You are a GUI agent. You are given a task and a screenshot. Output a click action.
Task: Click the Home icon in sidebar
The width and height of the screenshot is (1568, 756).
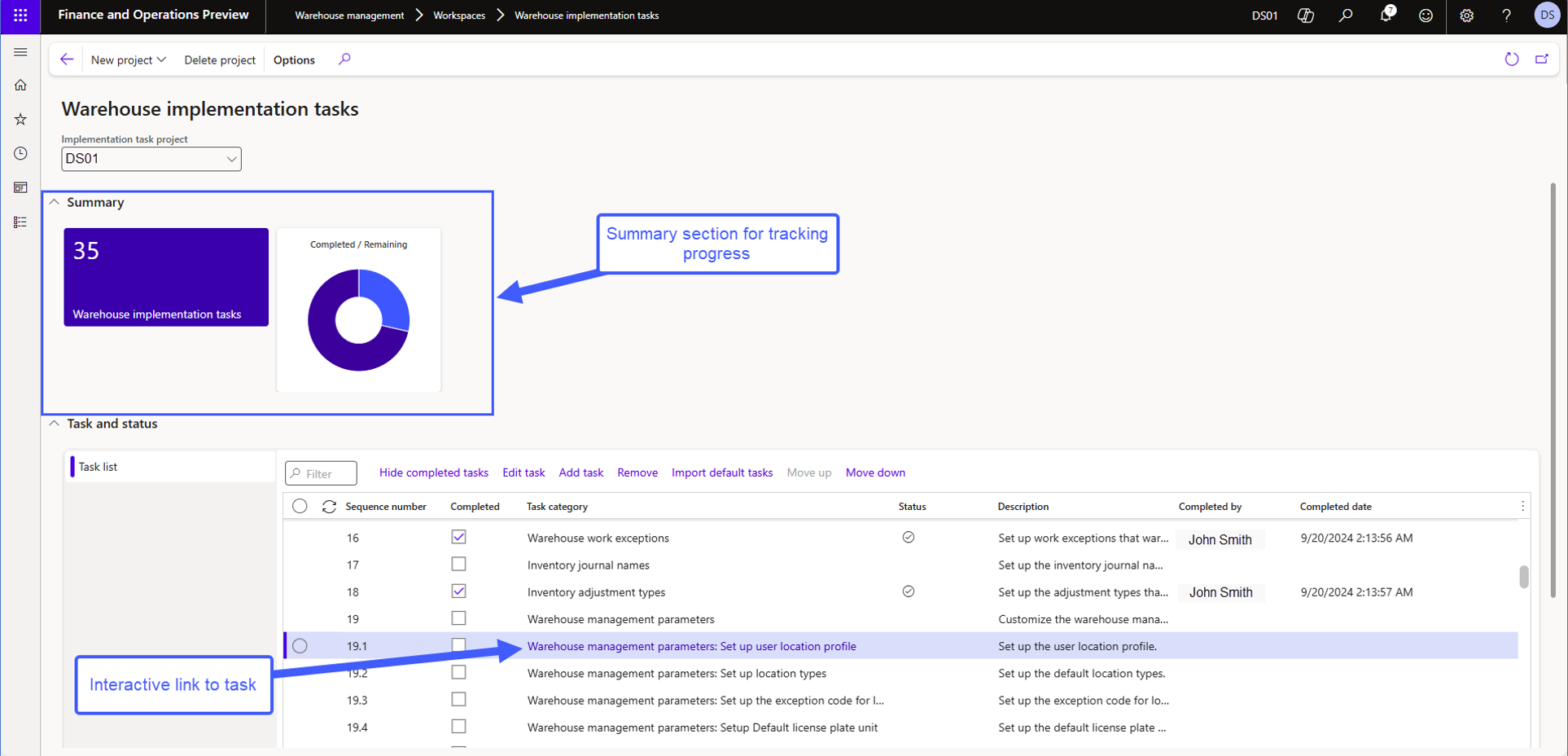point(20,86)
